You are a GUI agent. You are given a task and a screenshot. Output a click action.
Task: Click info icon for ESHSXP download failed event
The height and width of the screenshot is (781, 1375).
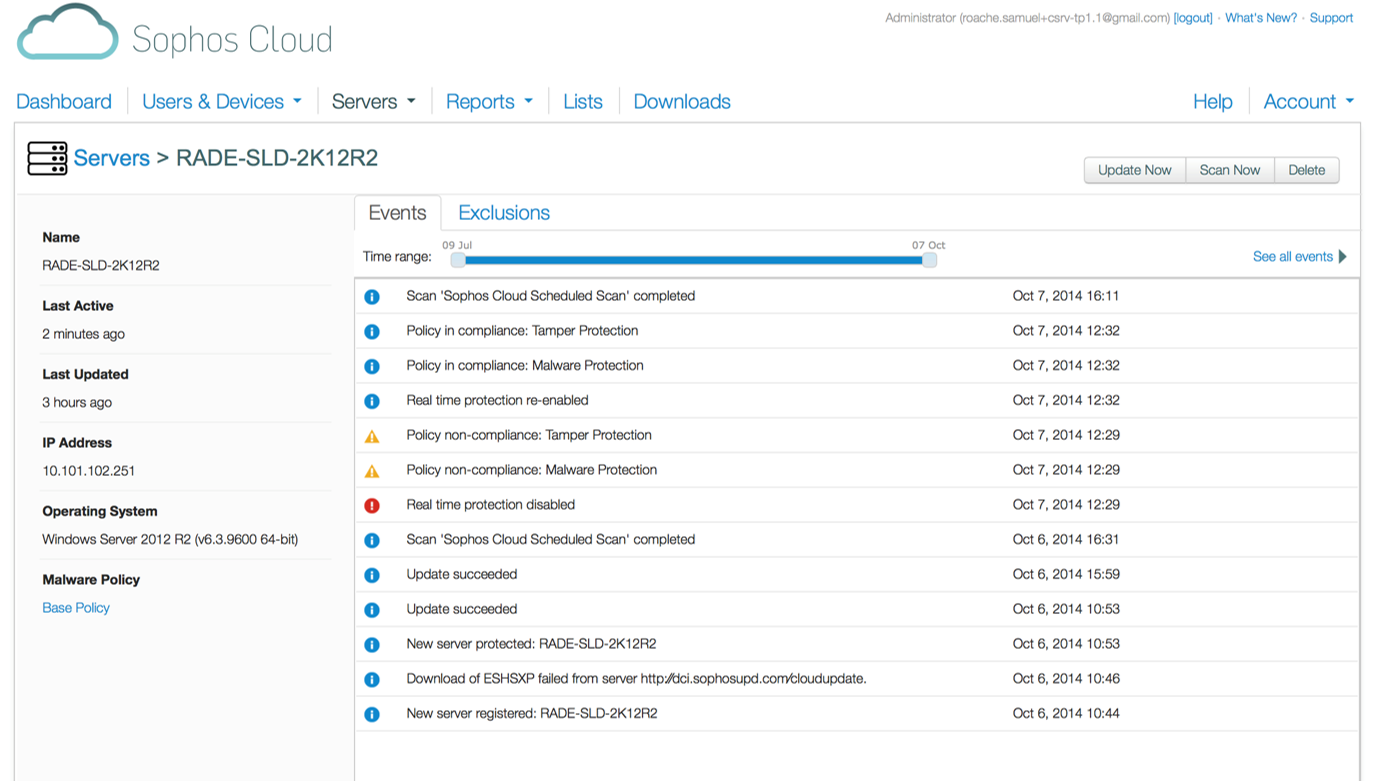pyautogui.click(x=372, y=679)
